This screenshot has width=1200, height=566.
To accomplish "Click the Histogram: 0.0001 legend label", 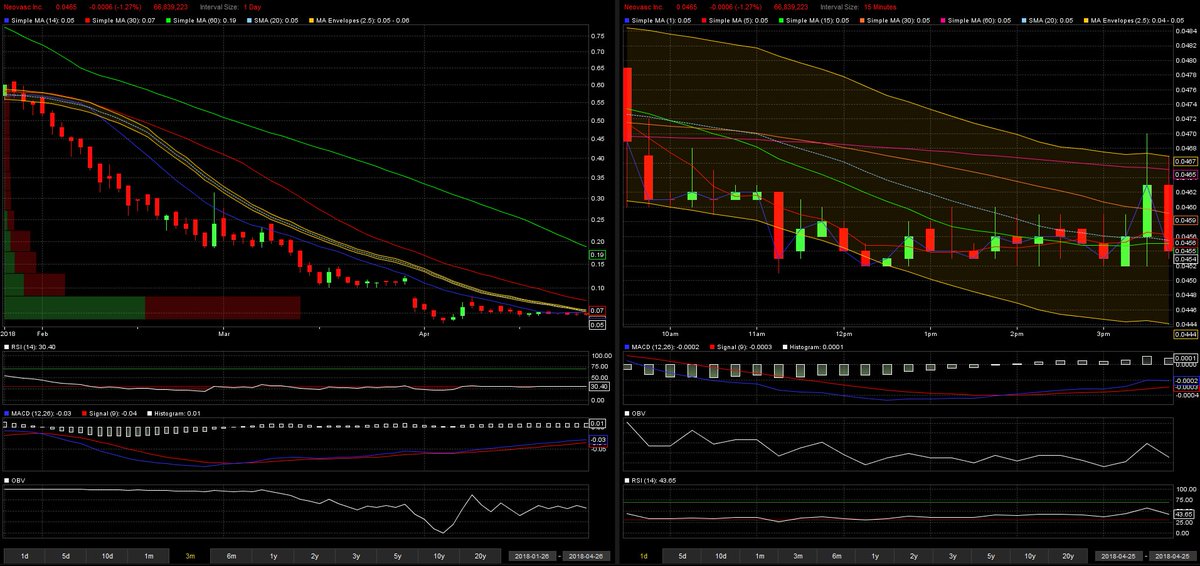I will coord(816,347).
